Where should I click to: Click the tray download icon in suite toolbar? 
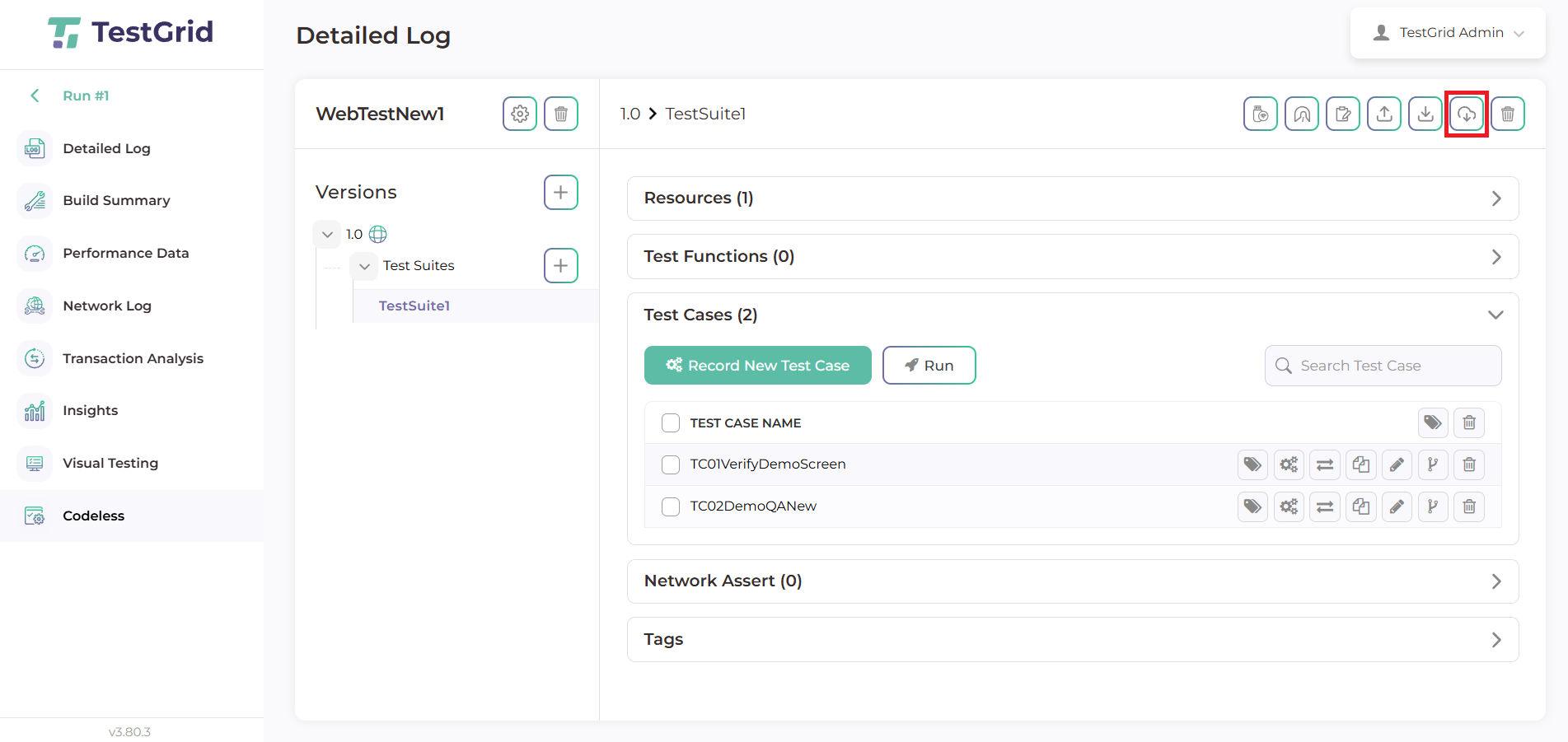(1425, 114)
